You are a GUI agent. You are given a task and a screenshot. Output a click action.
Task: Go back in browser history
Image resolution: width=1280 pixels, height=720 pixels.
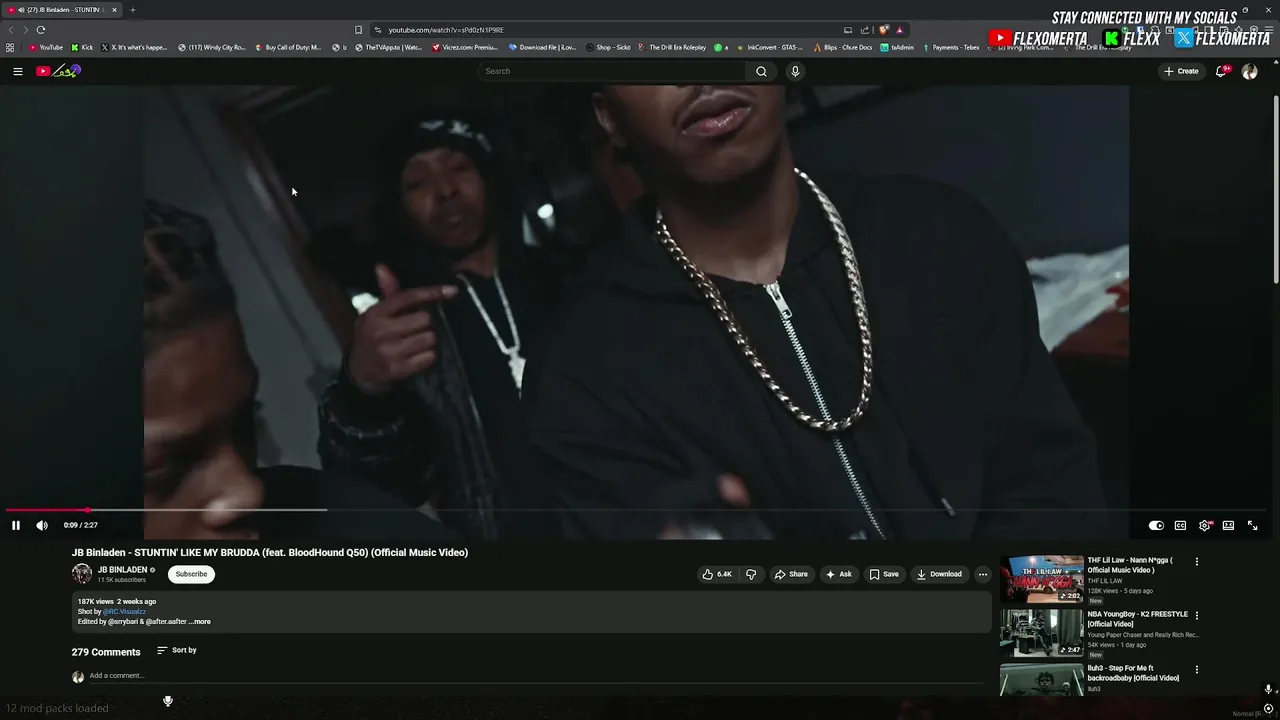pos(12,30)
